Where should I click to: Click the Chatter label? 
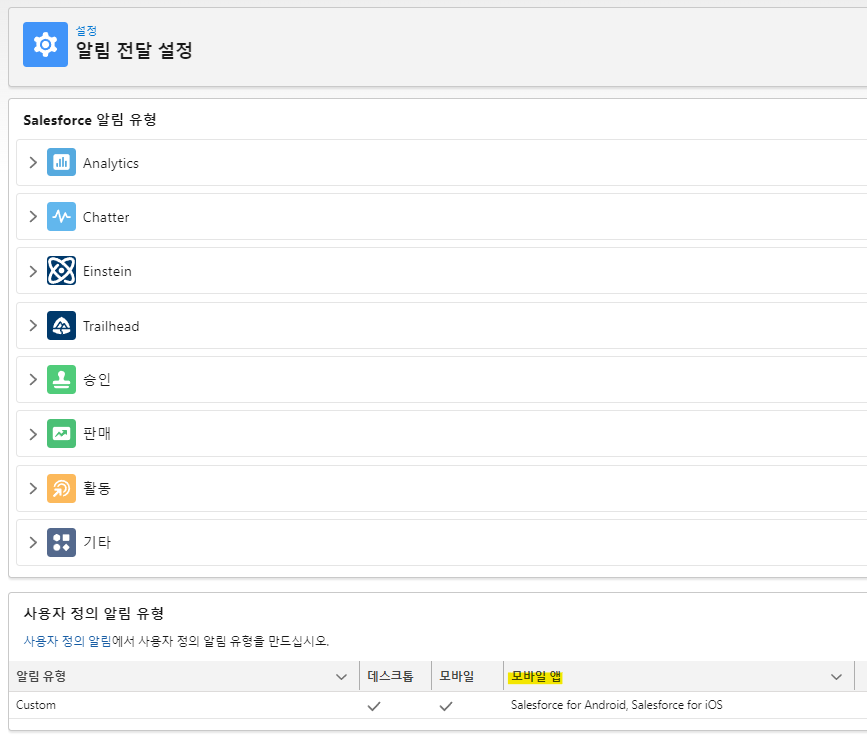pyautogui.click(x=106, y=217)
